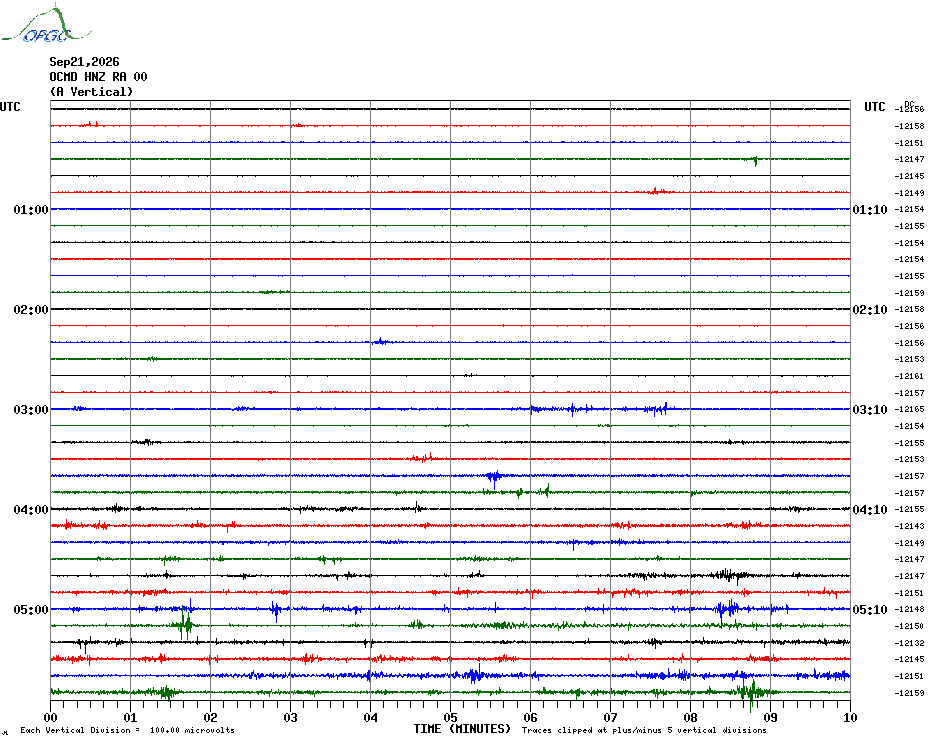Click the upper-left UTC header label
The image size is (930, 744).
(x=10, y=107)
